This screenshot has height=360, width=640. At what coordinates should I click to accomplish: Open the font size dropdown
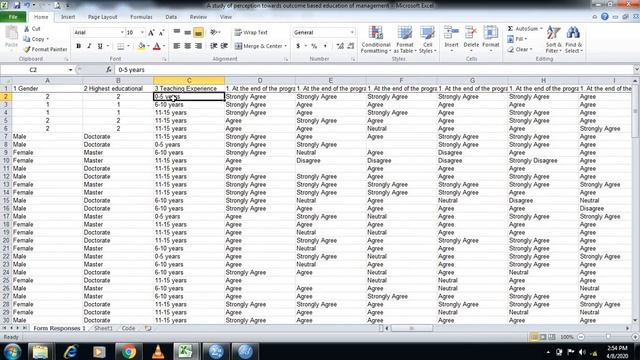click(142, 32)
